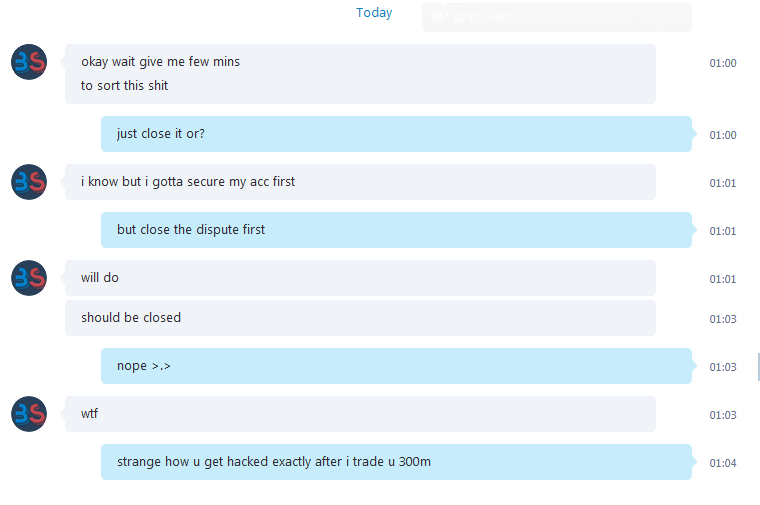
Task: Click the 01:04 timestamp
Action: [723, 463]
